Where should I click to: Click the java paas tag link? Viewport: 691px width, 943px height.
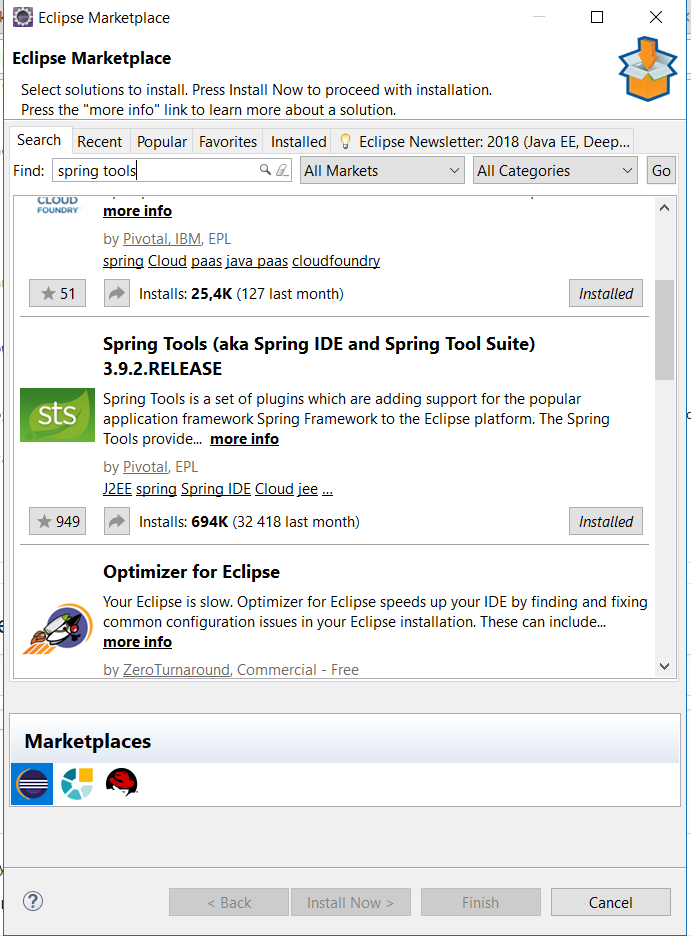[x=257, y=261]
